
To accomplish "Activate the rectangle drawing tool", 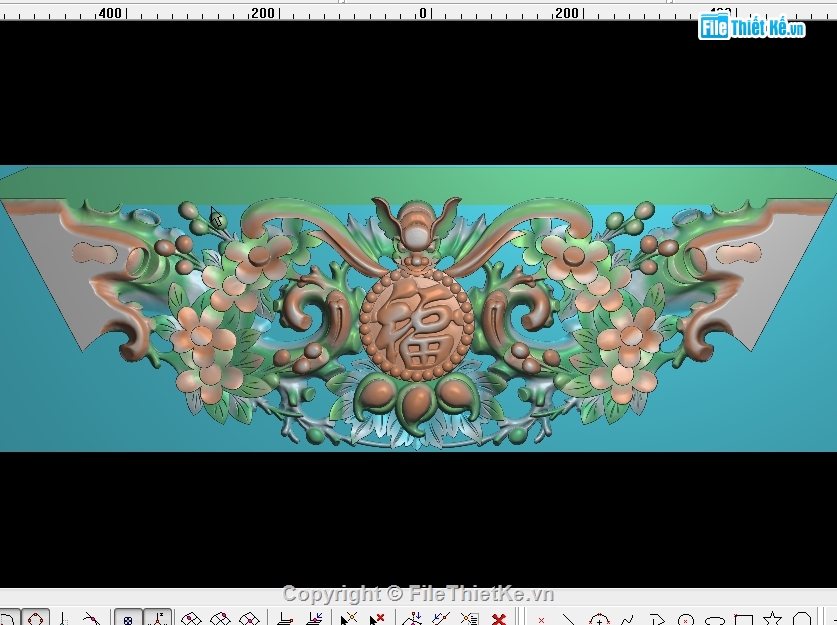I will pos(743,620).
